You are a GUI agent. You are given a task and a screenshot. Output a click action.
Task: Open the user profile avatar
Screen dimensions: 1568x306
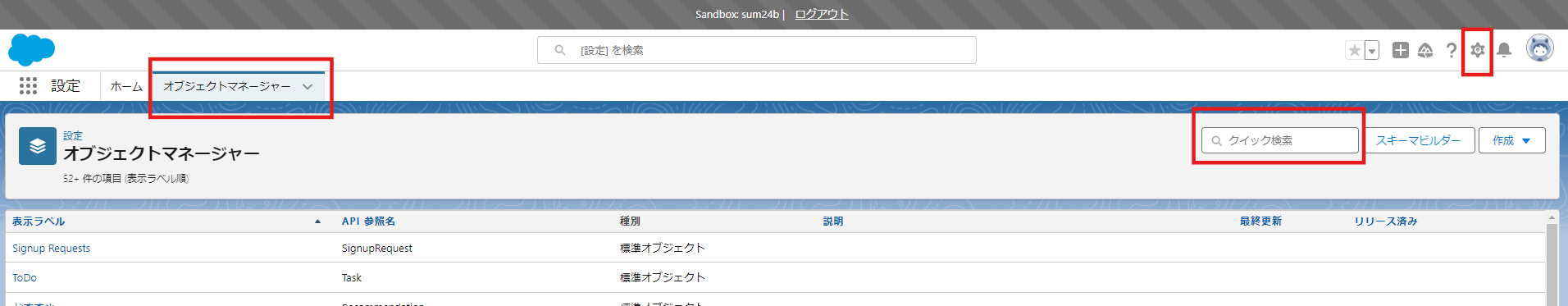tap(1539, 48)
